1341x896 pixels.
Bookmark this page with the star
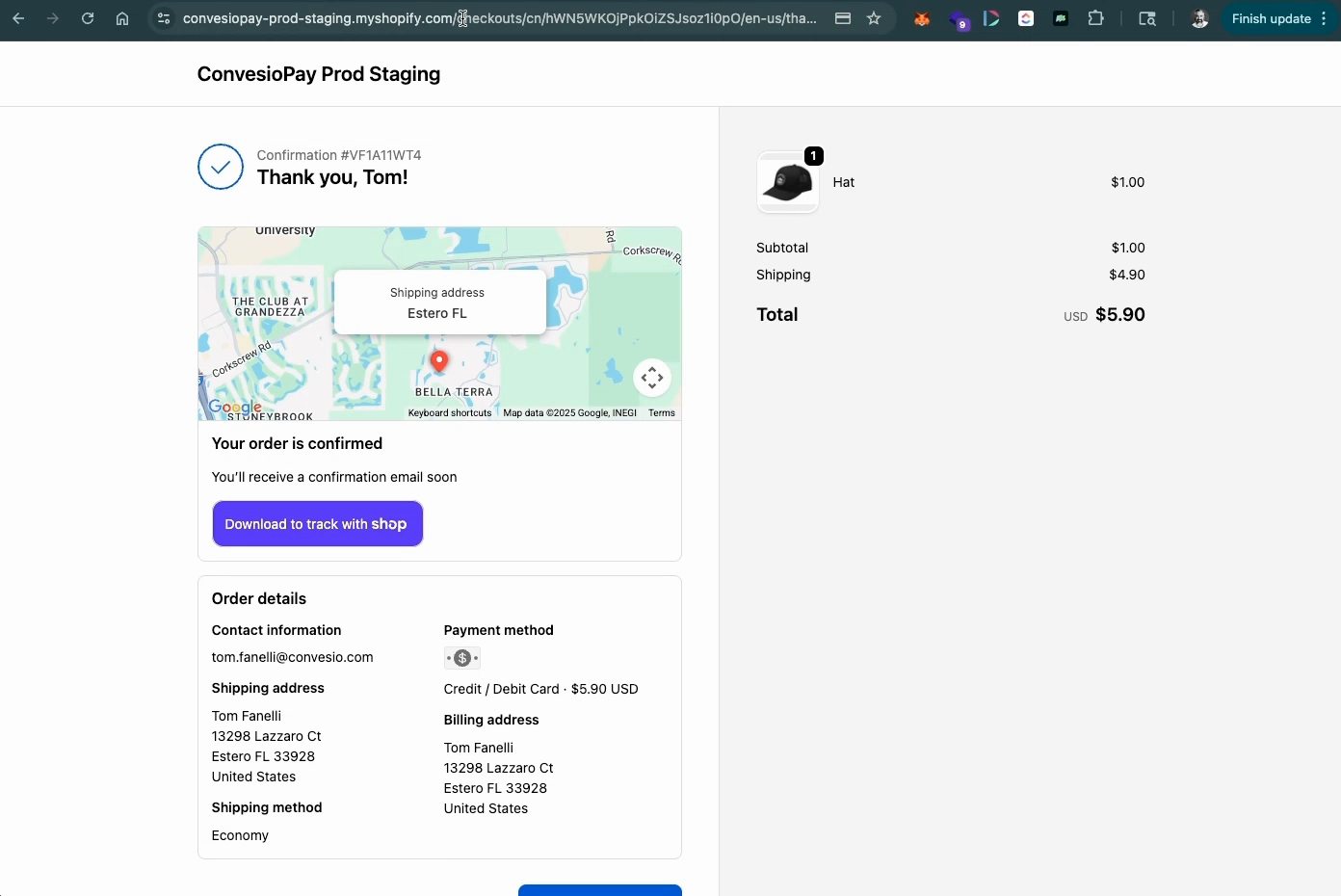pos(874,18)
